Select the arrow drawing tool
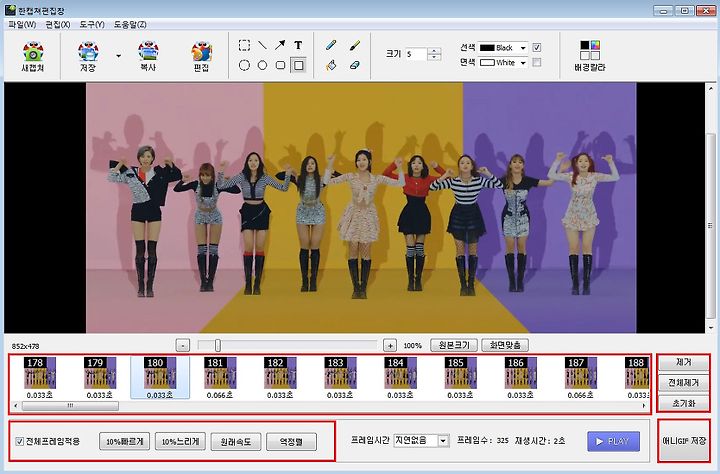Viewport: 720px width, 474px height. coord(280,45)
